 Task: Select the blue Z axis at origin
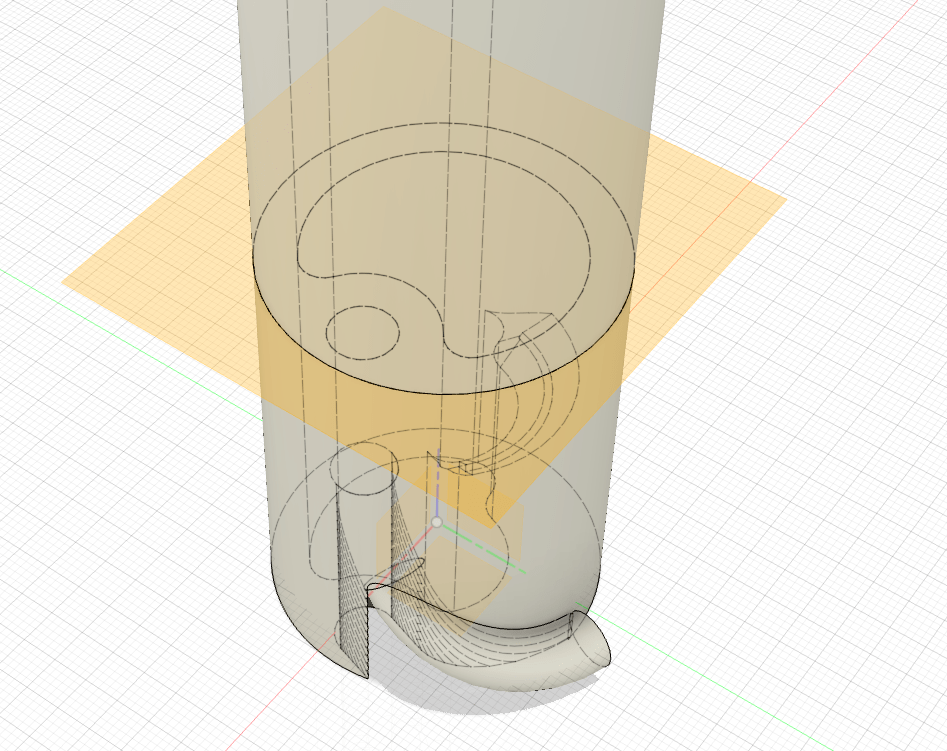pos(436,500)
